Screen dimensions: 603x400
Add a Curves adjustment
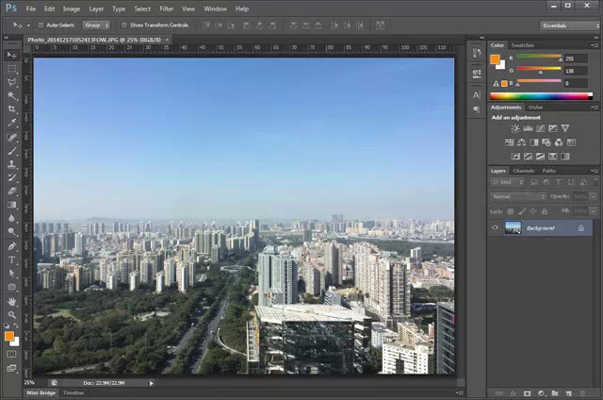540,128
